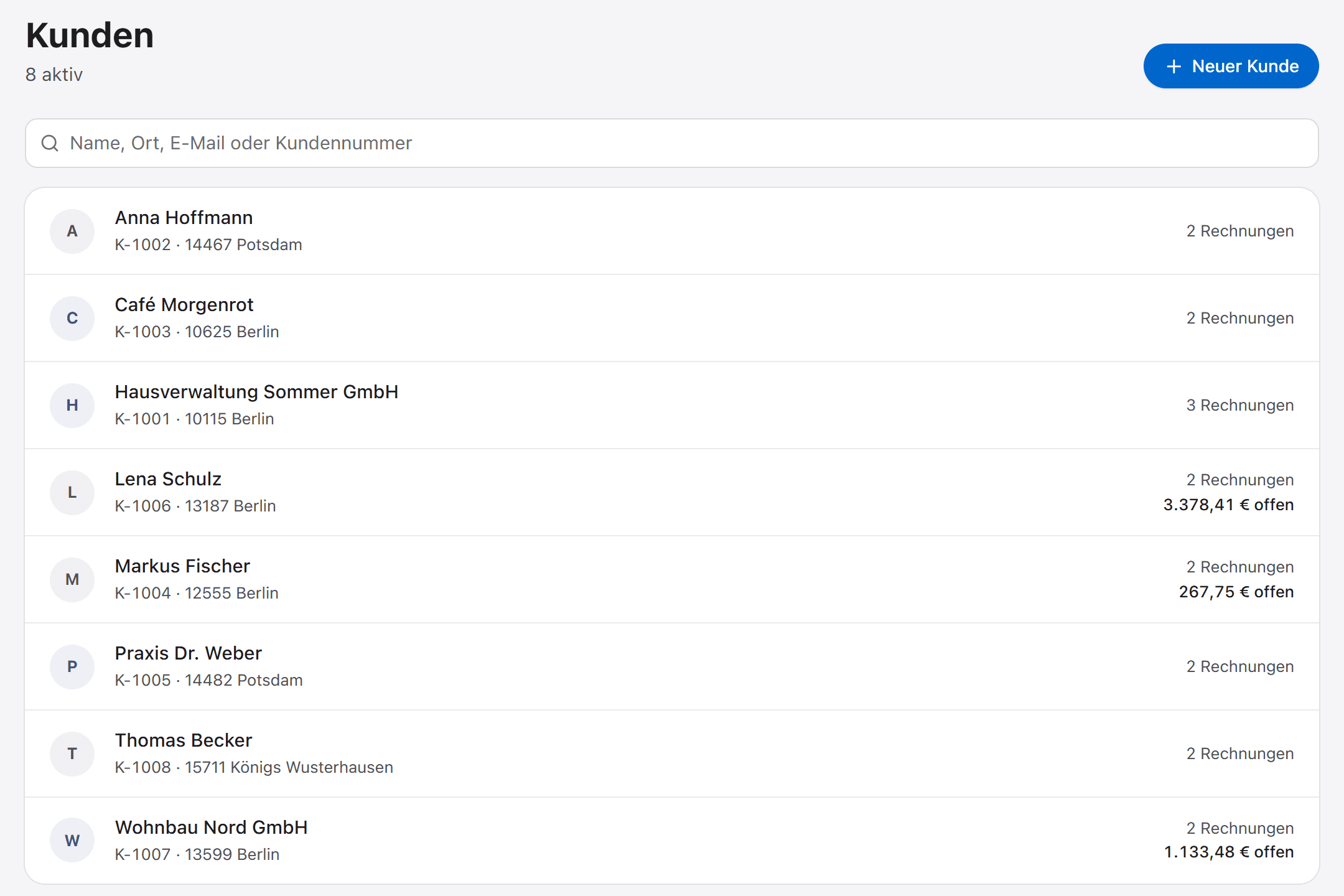
Task: Click the Wohnbau Nord avatar W
Action: tap(72, 841)
